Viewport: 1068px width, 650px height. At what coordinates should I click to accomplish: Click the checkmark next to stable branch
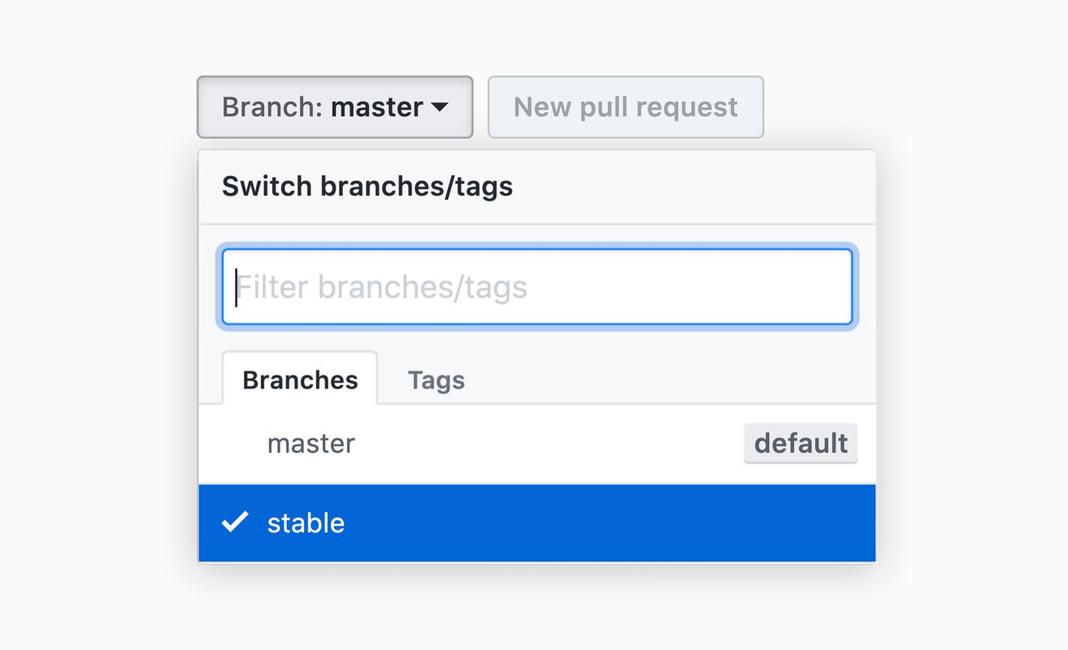coord(234,522)
